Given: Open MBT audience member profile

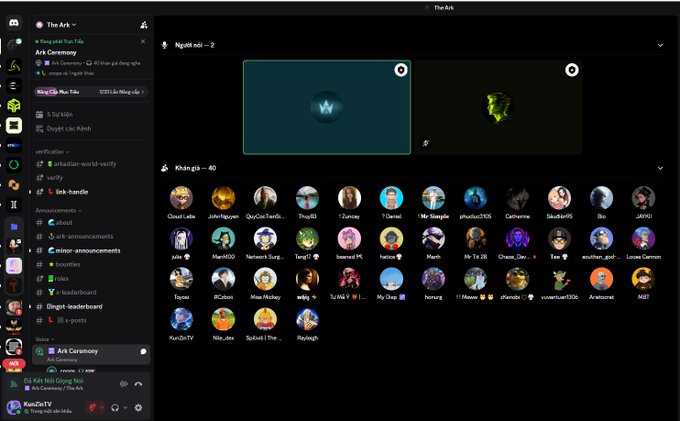Looking at the screenshot, I should coord(644,284).
